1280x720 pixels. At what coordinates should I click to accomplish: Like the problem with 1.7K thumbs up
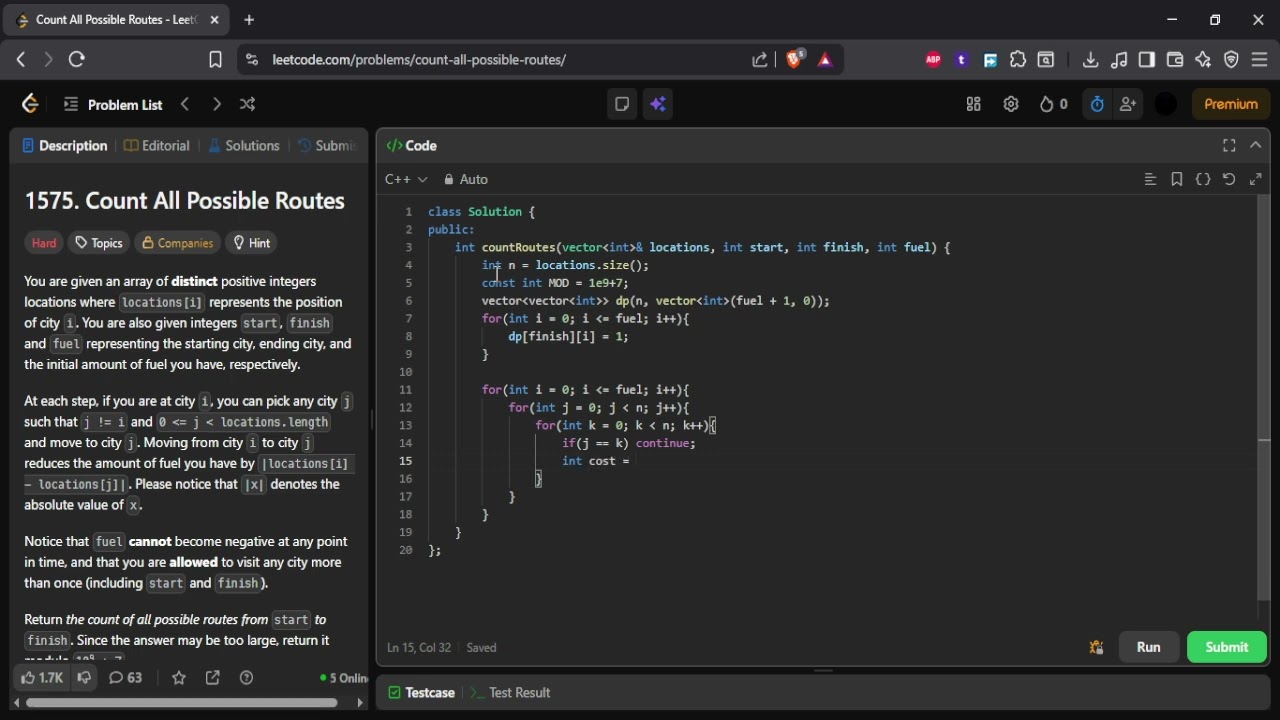[42, 677]
